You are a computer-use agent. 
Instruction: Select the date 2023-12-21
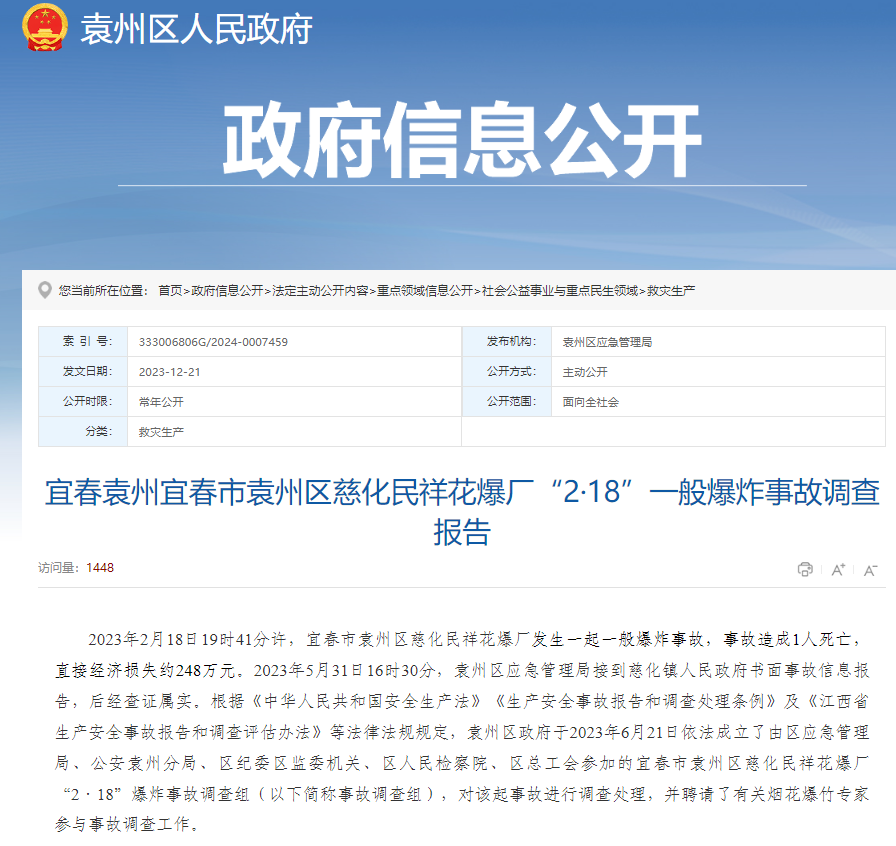170,372
